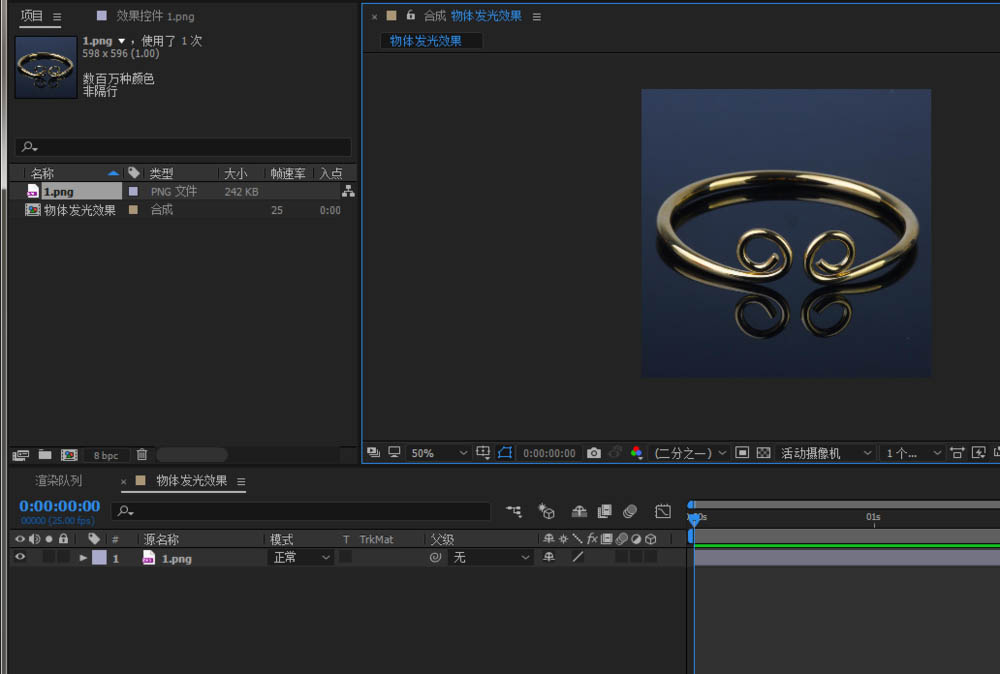Image resolution: width=1000 pixels, height=674 pixels.
Task: Open the 正常 blending mode dropdown
Action: (x=301, y=558)
